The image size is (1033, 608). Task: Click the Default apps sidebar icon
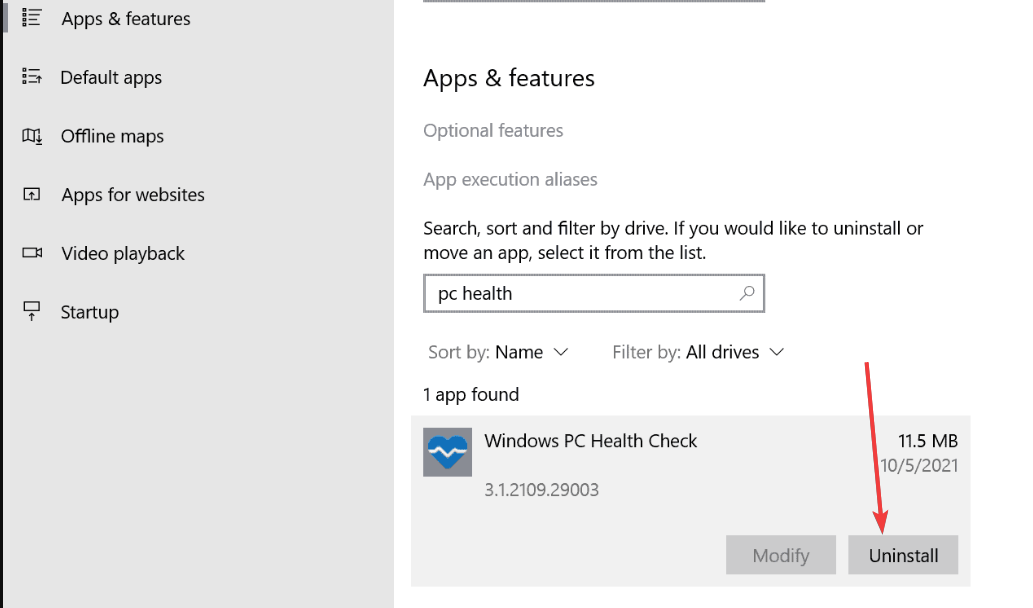pos(31,76)
